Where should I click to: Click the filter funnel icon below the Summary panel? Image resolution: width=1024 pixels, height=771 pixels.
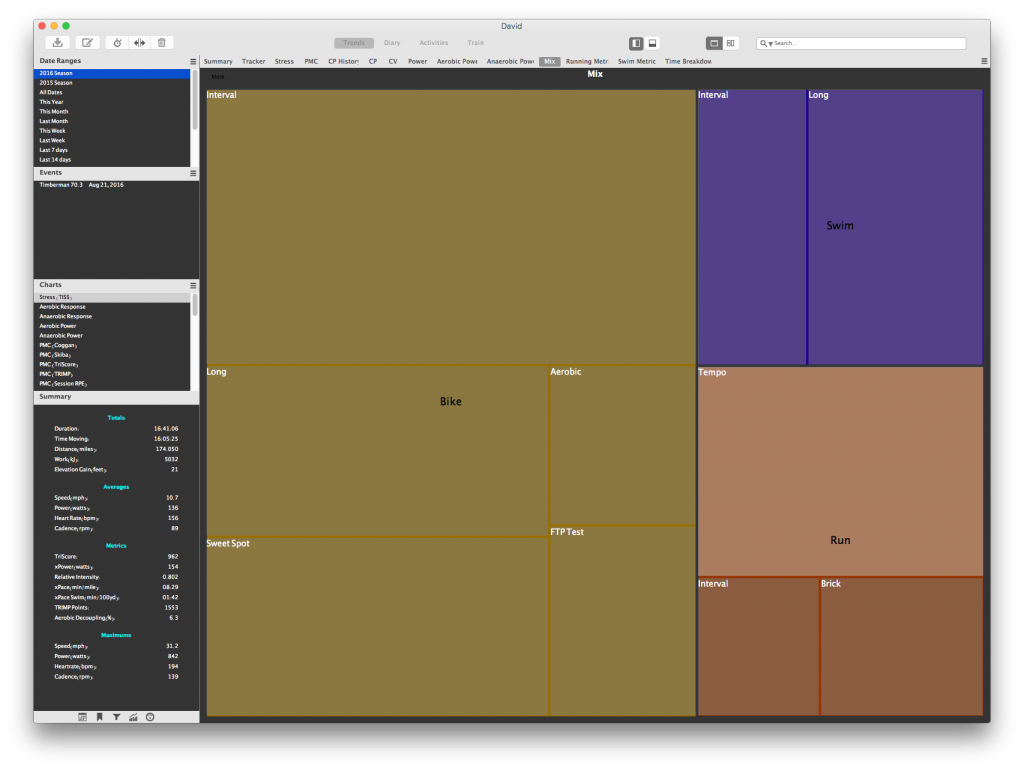[x=116, y=717]
